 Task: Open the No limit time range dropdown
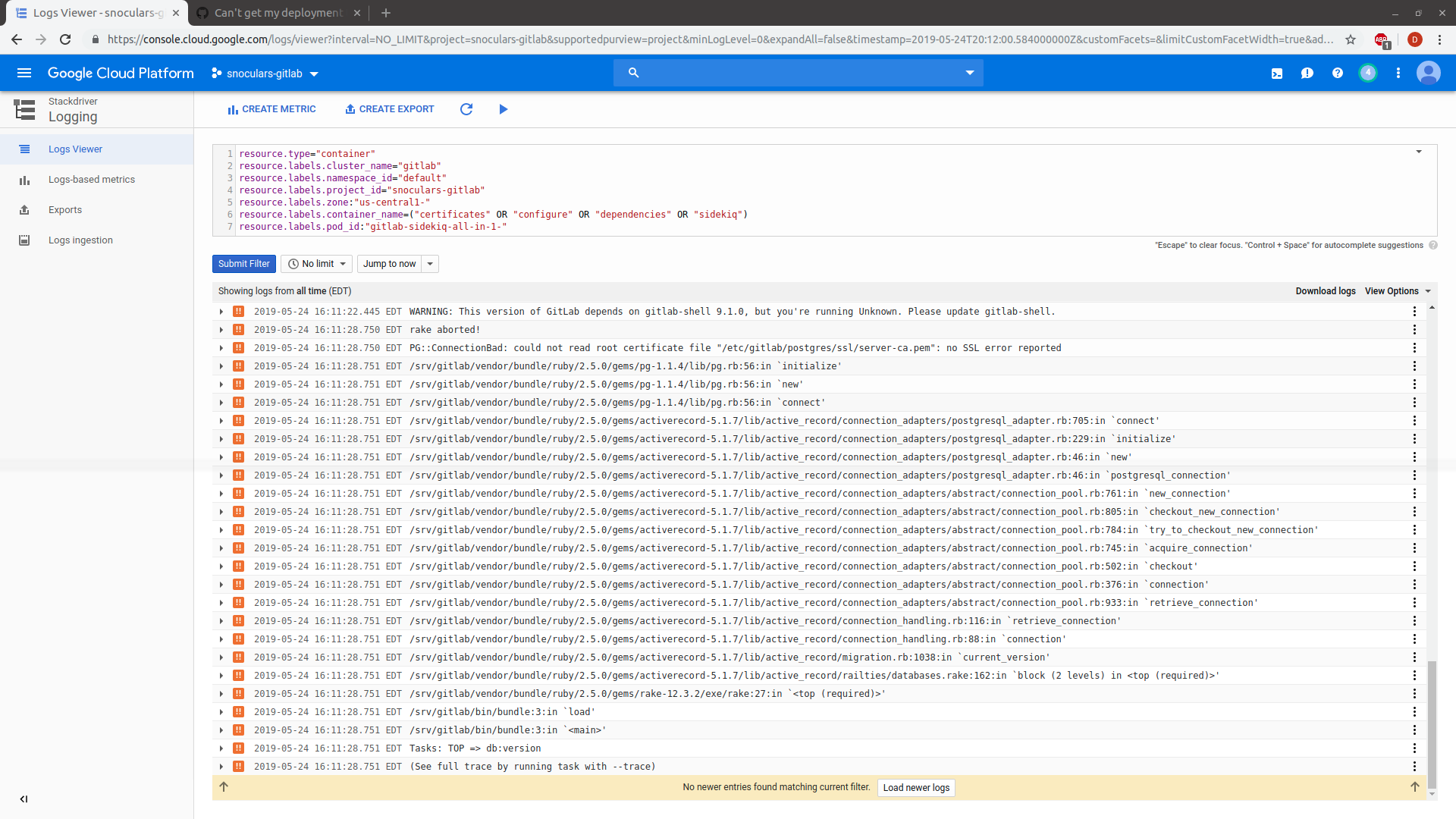point(316,264)
